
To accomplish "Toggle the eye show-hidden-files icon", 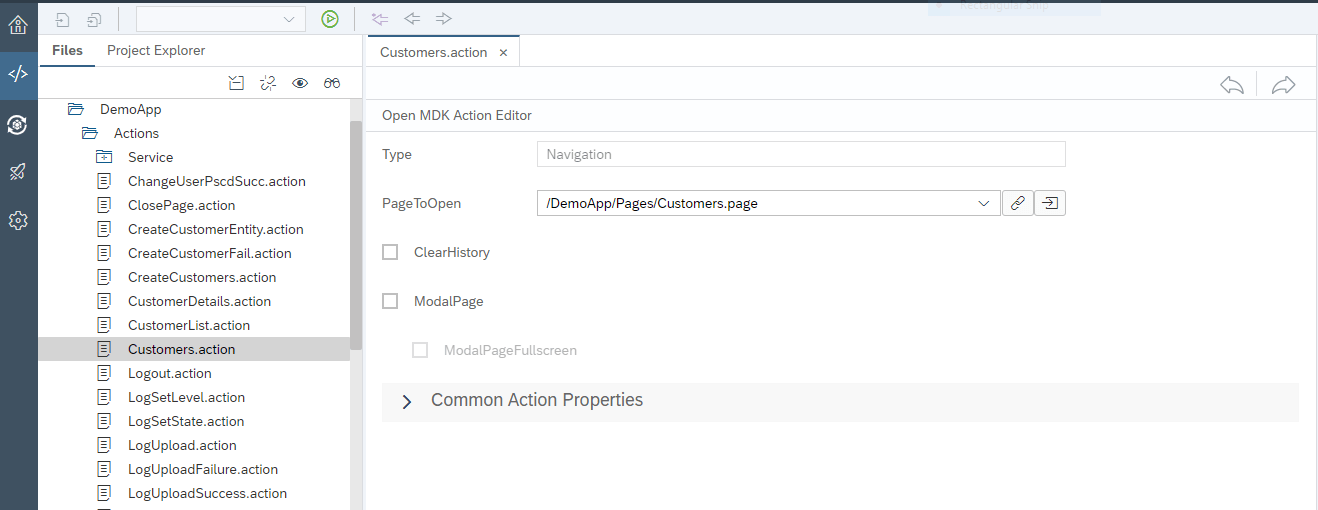I will [x=300, y=84].
